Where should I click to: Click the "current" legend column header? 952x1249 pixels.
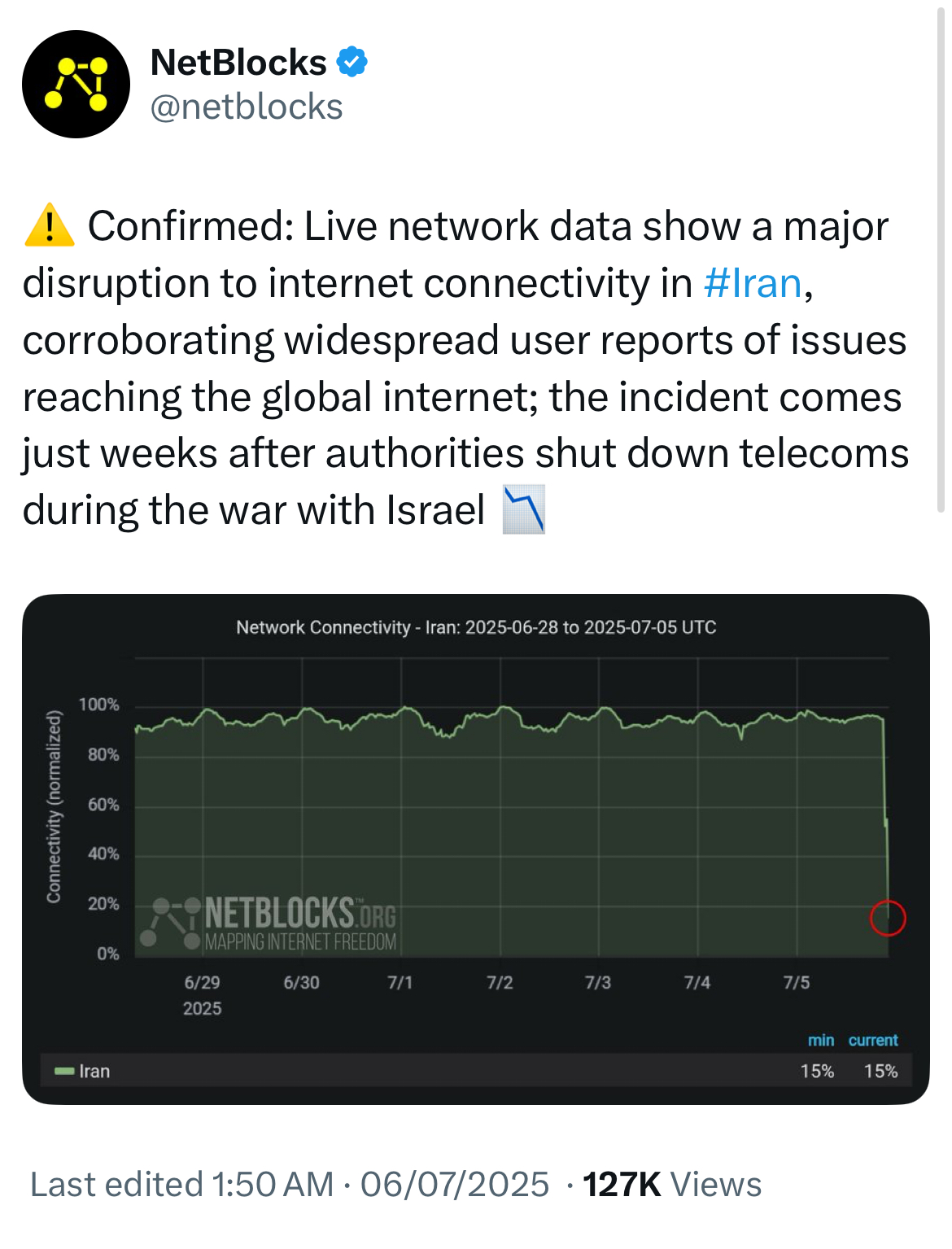point(873,1040)
